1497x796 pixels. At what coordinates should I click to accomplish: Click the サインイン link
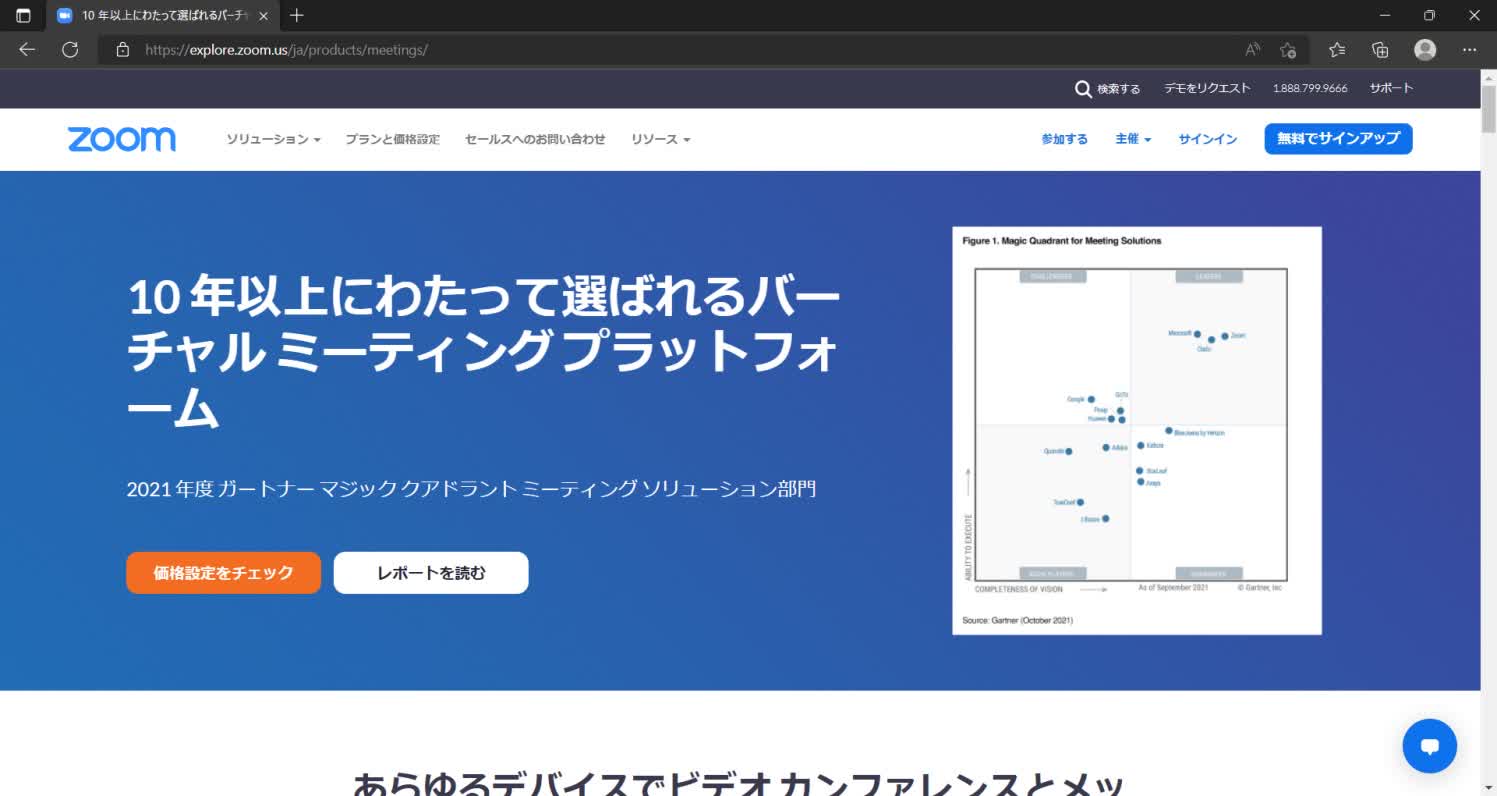click(1207, 139)
